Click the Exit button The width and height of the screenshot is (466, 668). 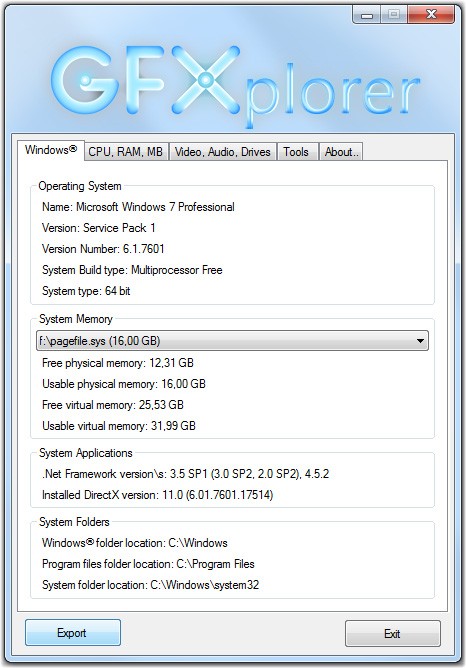[392, 634]
